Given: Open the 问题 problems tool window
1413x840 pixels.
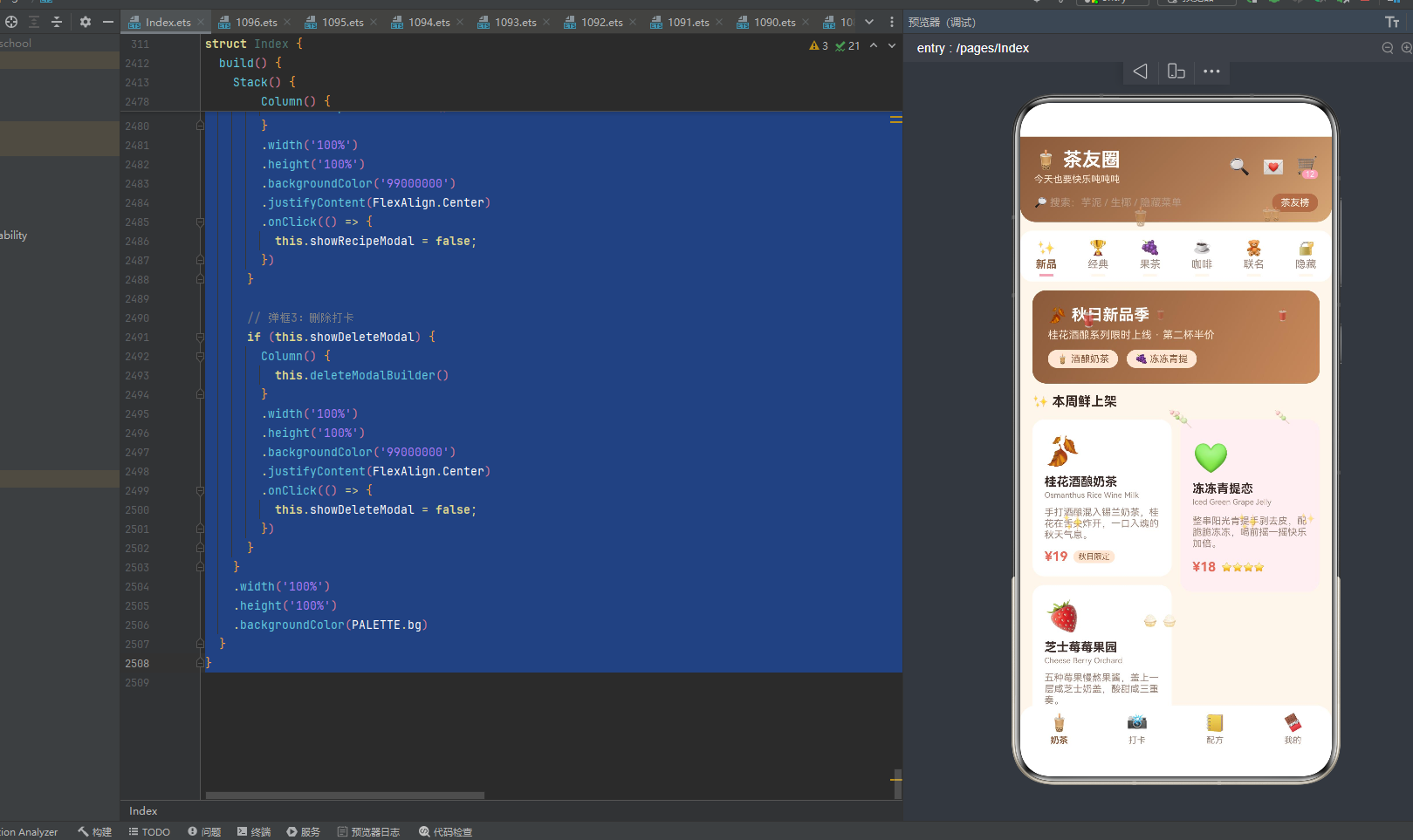Looking at the screenshot, I should [204, 832].
